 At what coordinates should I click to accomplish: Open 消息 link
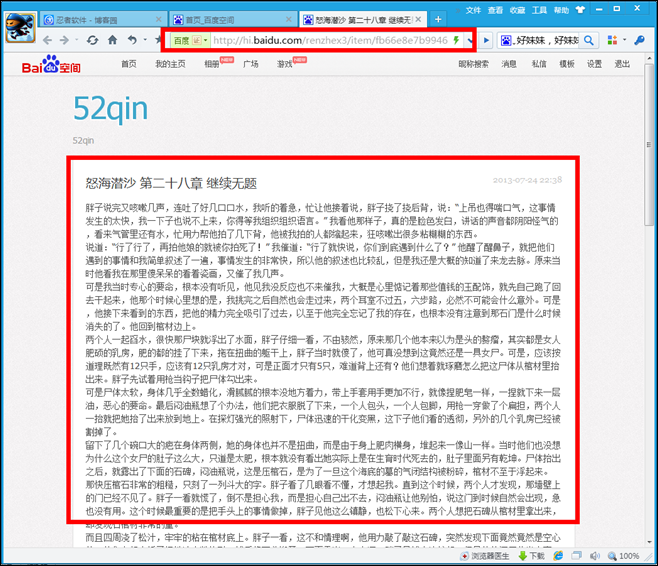[x=509, y=64]
